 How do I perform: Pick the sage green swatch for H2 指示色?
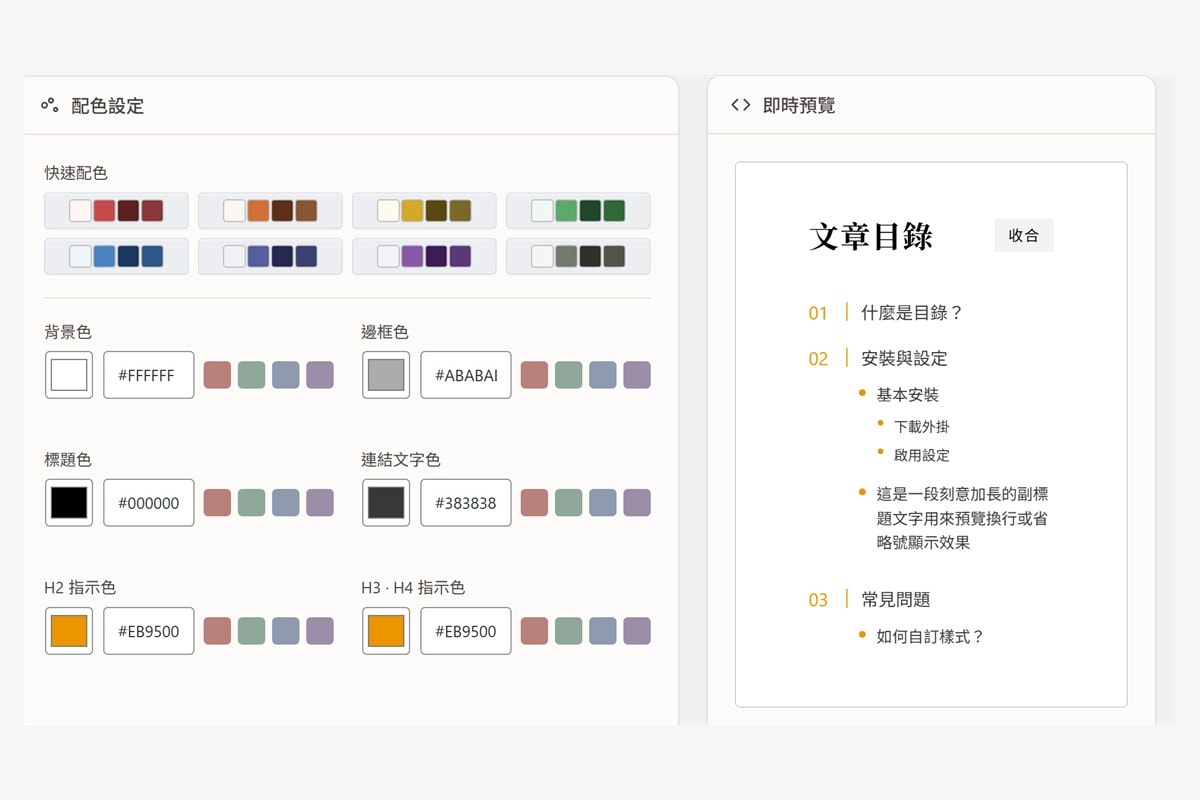coord(251,631)
